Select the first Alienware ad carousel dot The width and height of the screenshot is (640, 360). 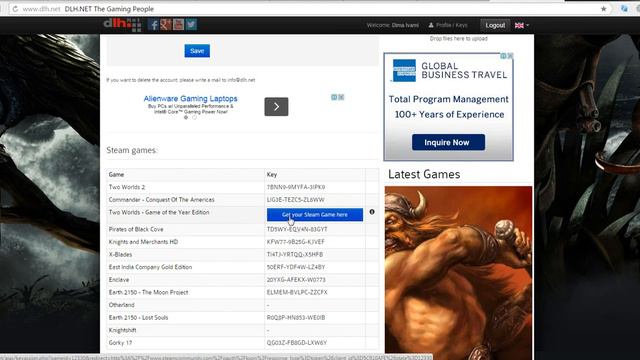[x=186, y=118]
